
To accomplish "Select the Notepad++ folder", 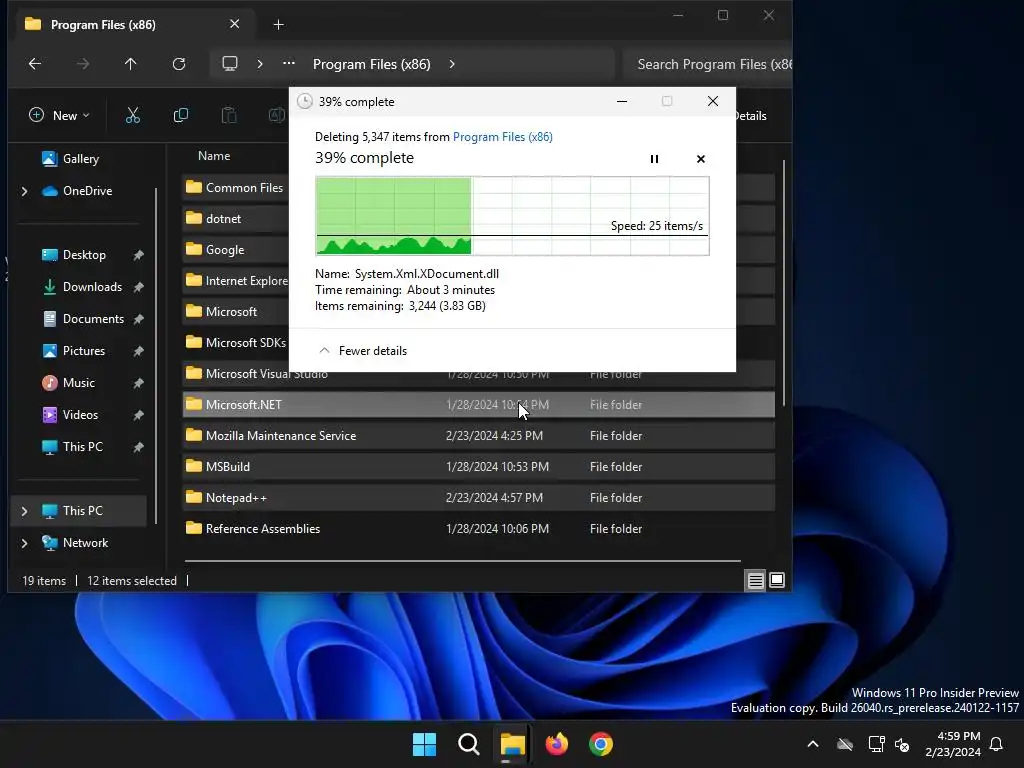I will 479,498.
